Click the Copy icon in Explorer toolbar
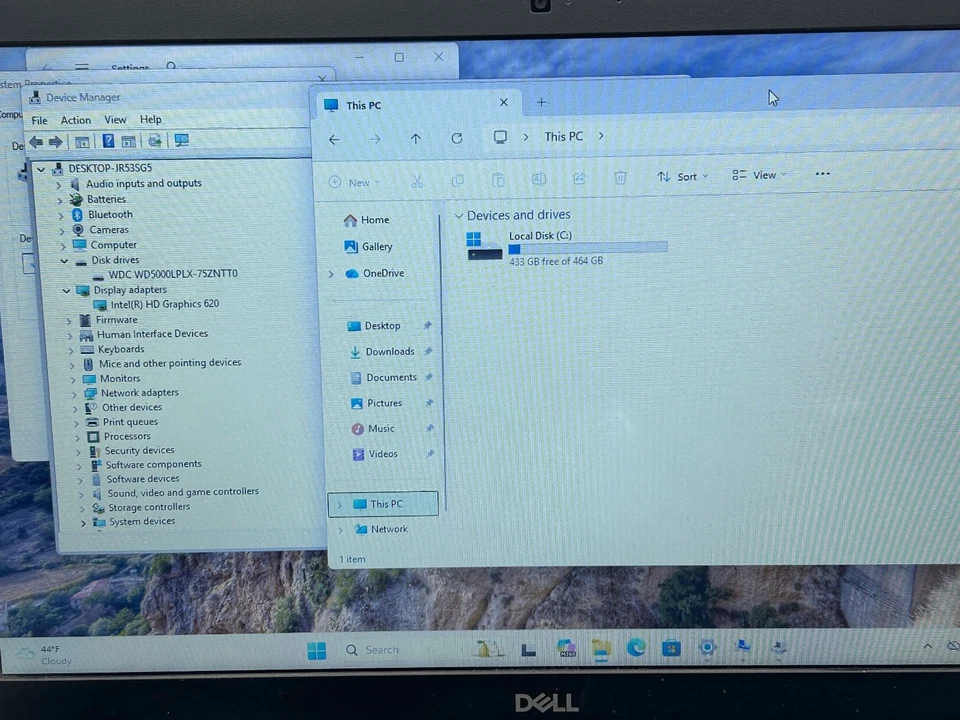The width and height of the screenshot is (960, 720). [457, 180]
